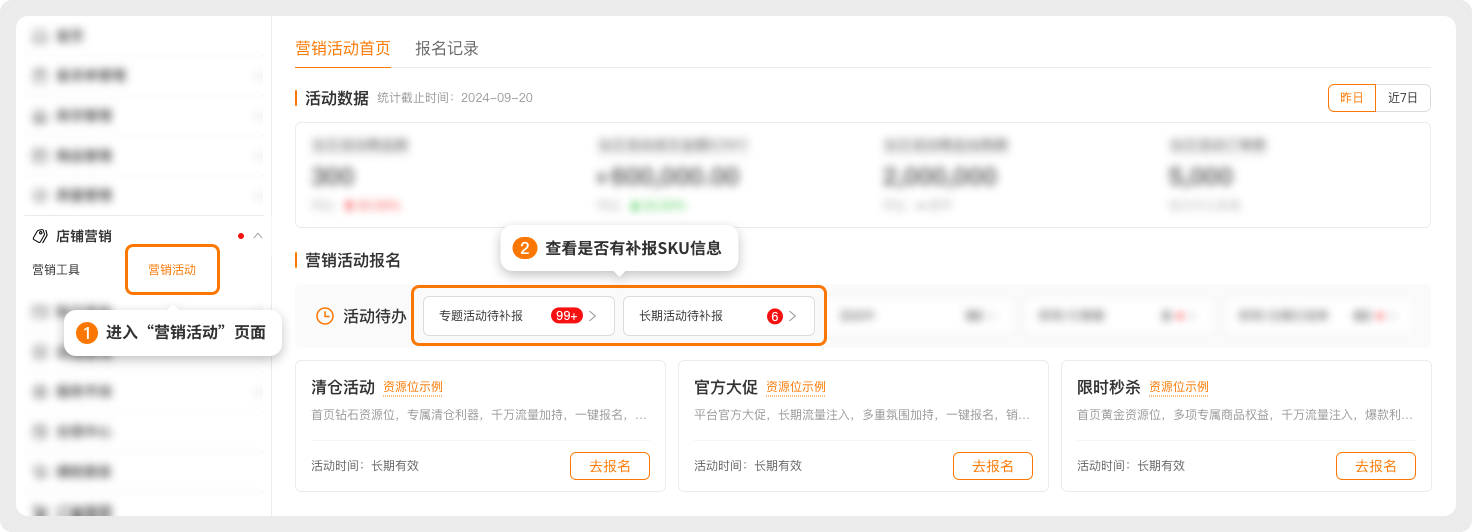Select 营销工具 in the sidebar
Image resolution: width=1472 pixels, height=532 pixels.
tap(56, 270)
